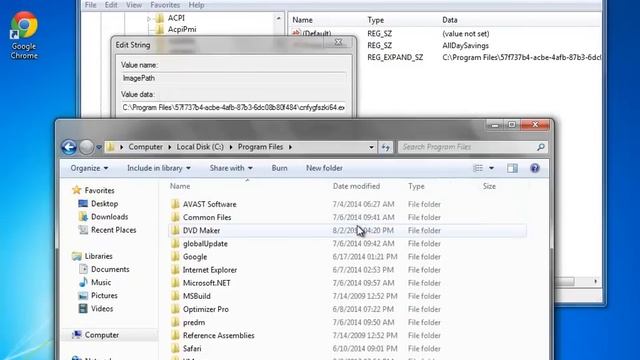This screenshot has height=360, width=640.
Task: Click the search magnifier icon
Action: coord(541,147)
